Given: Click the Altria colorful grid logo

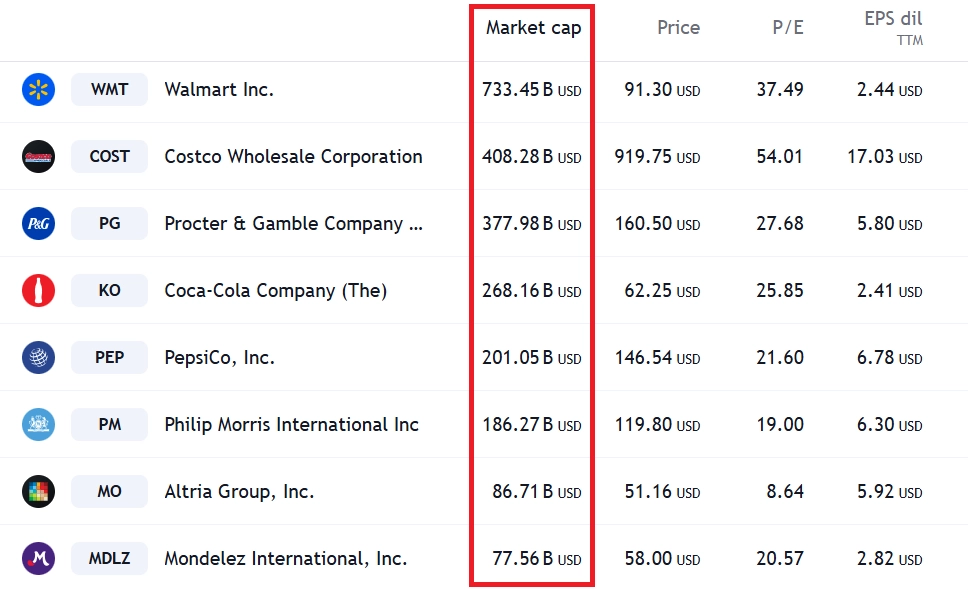Looking at the screenshot, I should pos(38,491).
